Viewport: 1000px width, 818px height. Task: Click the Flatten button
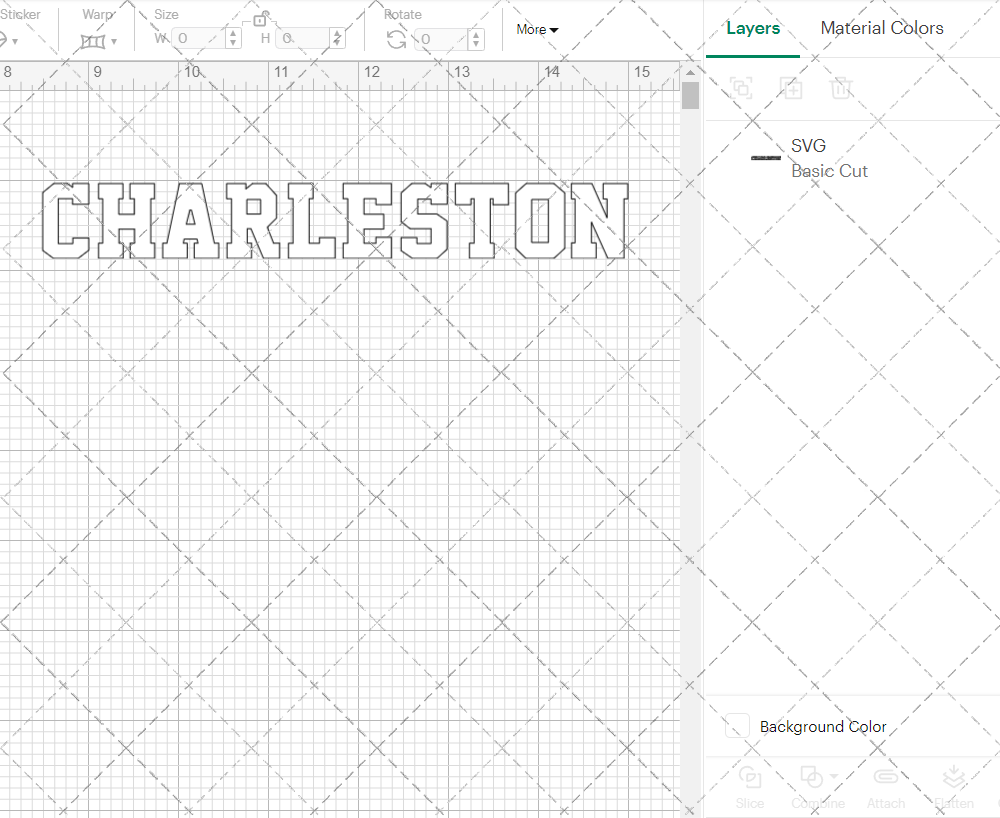[953, 787]
